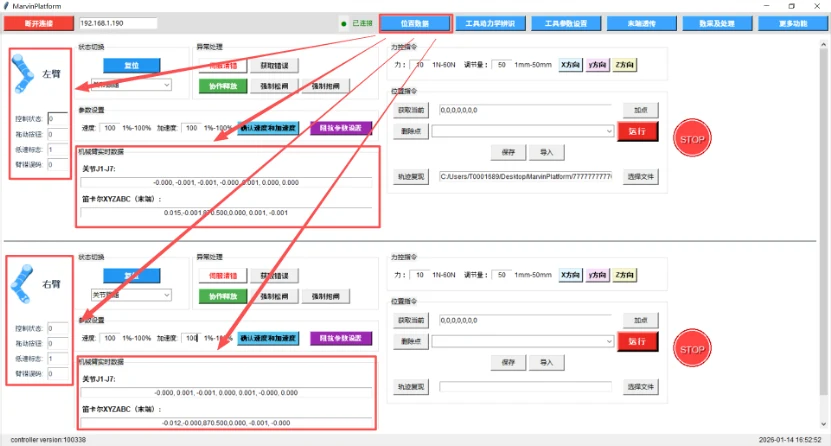
Task: Switch to the 末端透传 tab
Action: click(642, 23)
